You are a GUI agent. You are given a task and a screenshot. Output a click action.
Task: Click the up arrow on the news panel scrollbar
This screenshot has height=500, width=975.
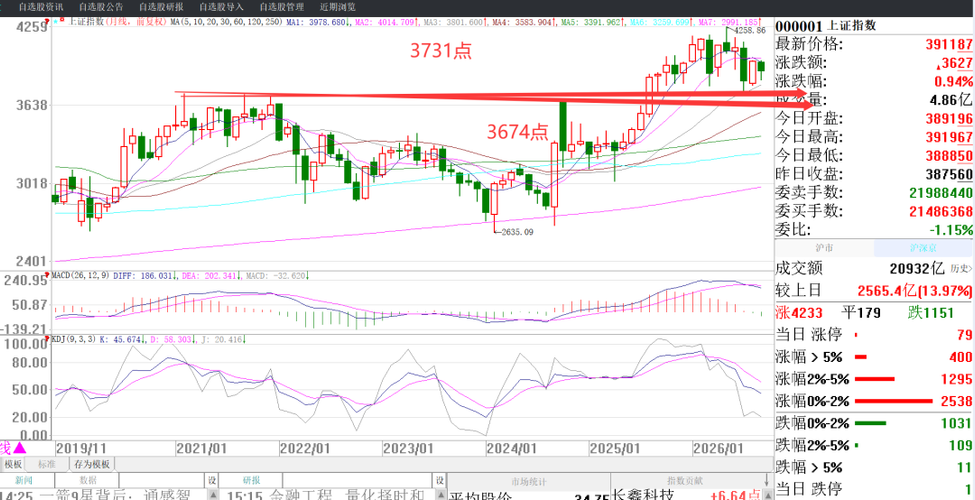coord(212,495)
